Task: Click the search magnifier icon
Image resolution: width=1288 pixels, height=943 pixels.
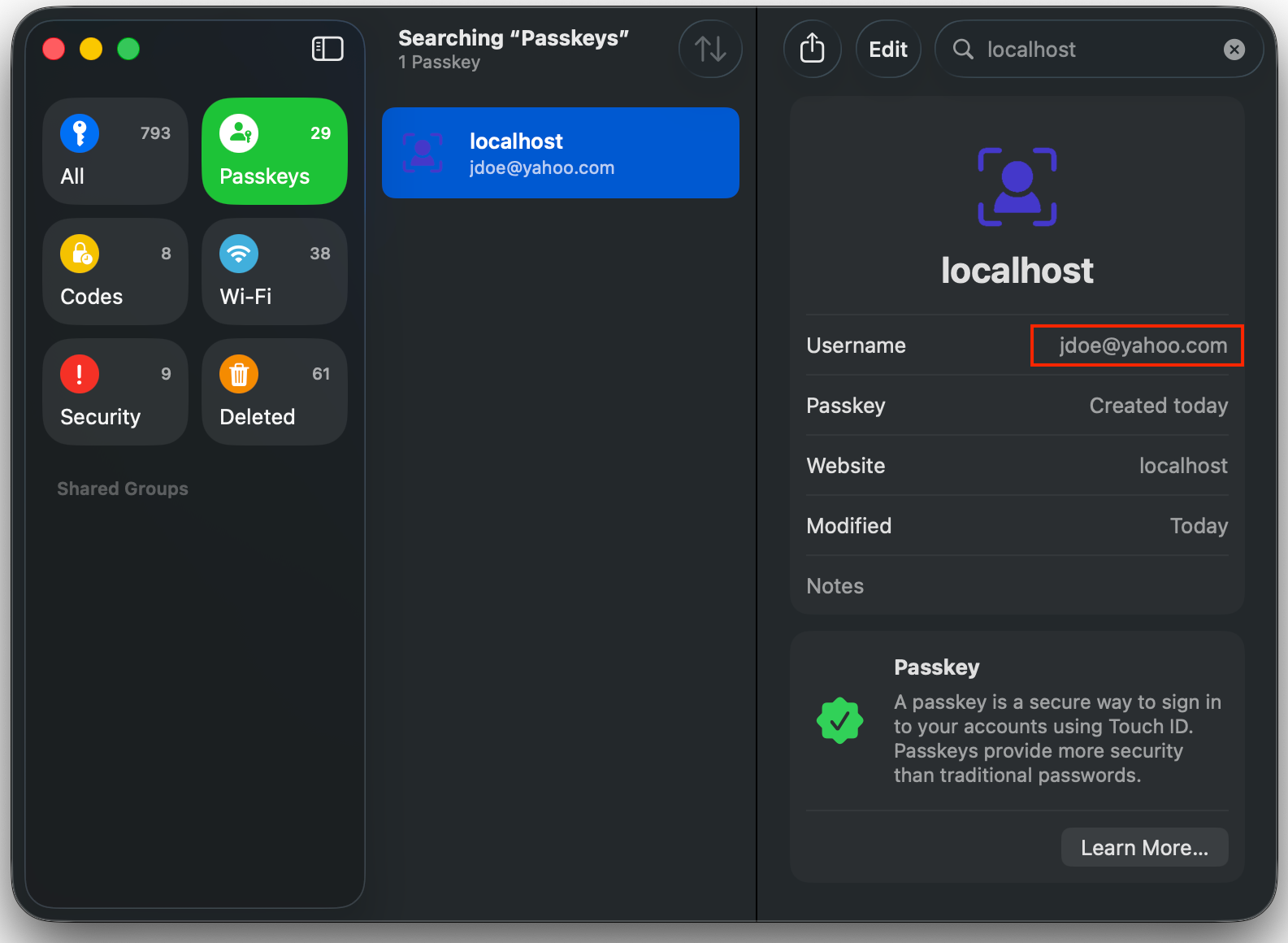Action: (x=963, y=50)
